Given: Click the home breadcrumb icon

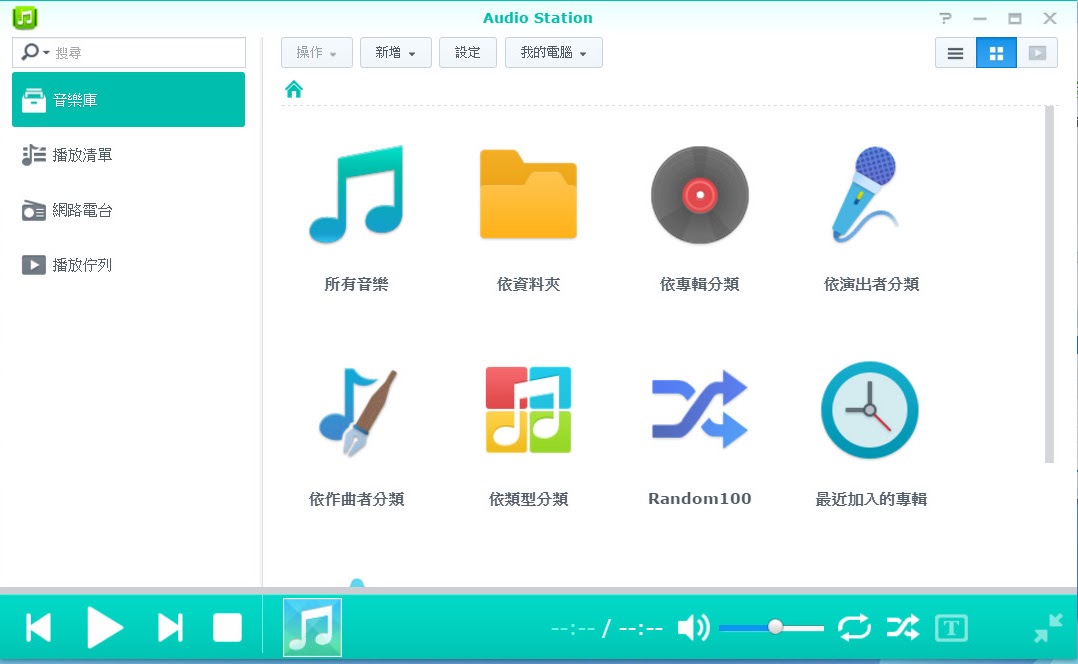Looking at the screenshot, I should (294, 89).
